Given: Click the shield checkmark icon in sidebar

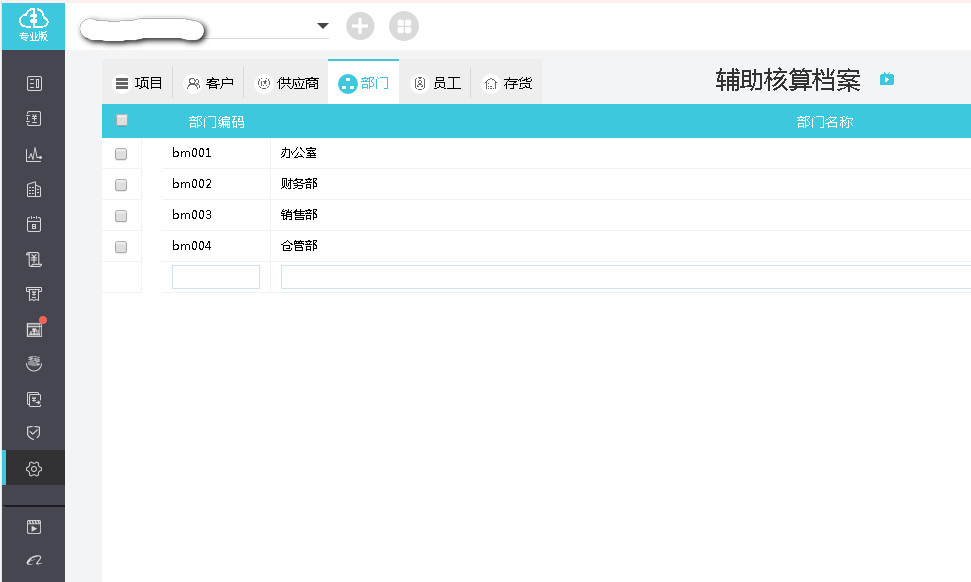Looking at the screenshot, I should 34,433.
